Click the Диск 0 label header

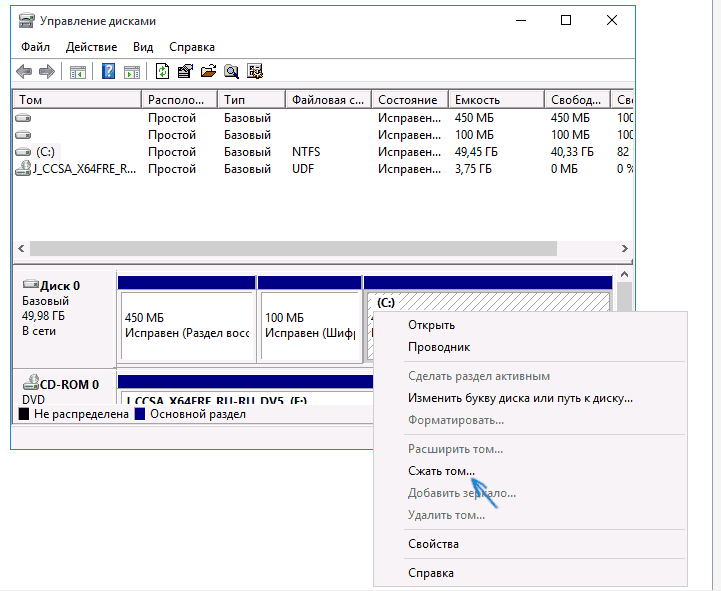point(60,286)
